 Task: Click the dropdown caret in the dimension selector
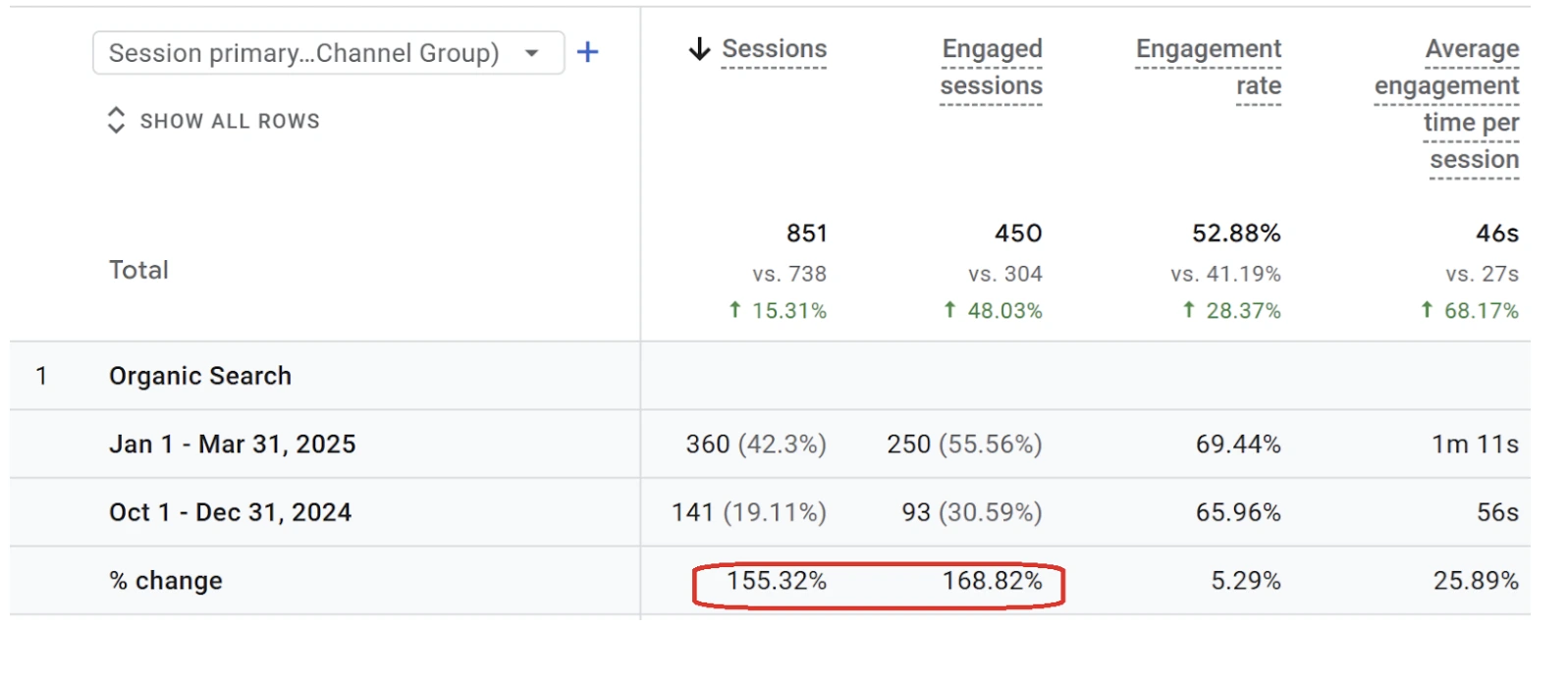(531, 53)
